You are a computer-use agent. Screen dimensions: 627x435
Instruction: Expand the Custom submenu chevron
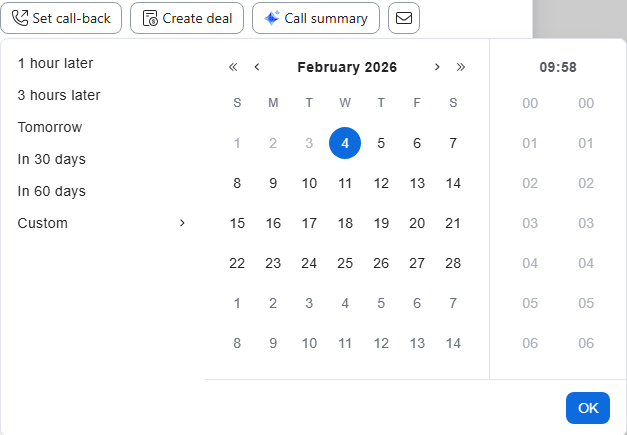point(182,223)
